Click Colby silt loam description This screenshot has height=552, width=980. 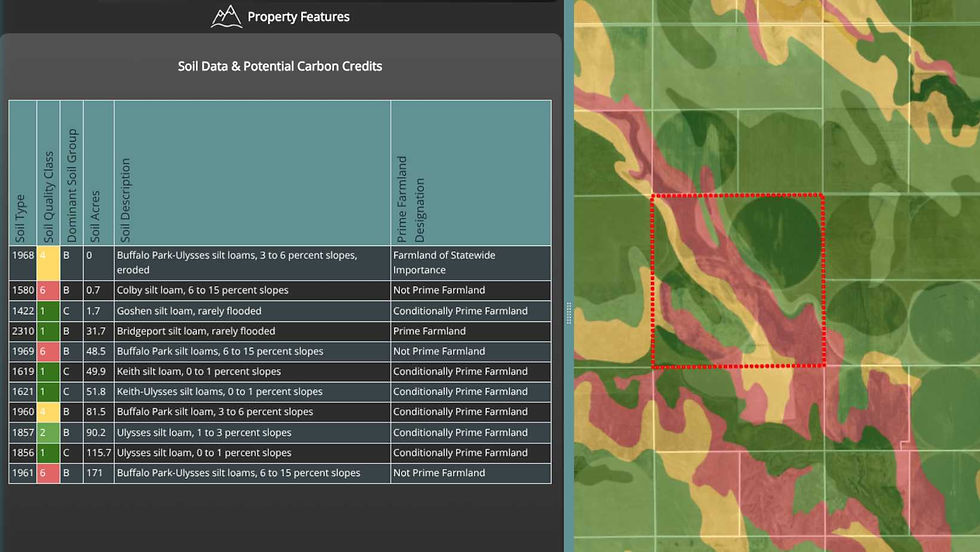tap(202, 290)
